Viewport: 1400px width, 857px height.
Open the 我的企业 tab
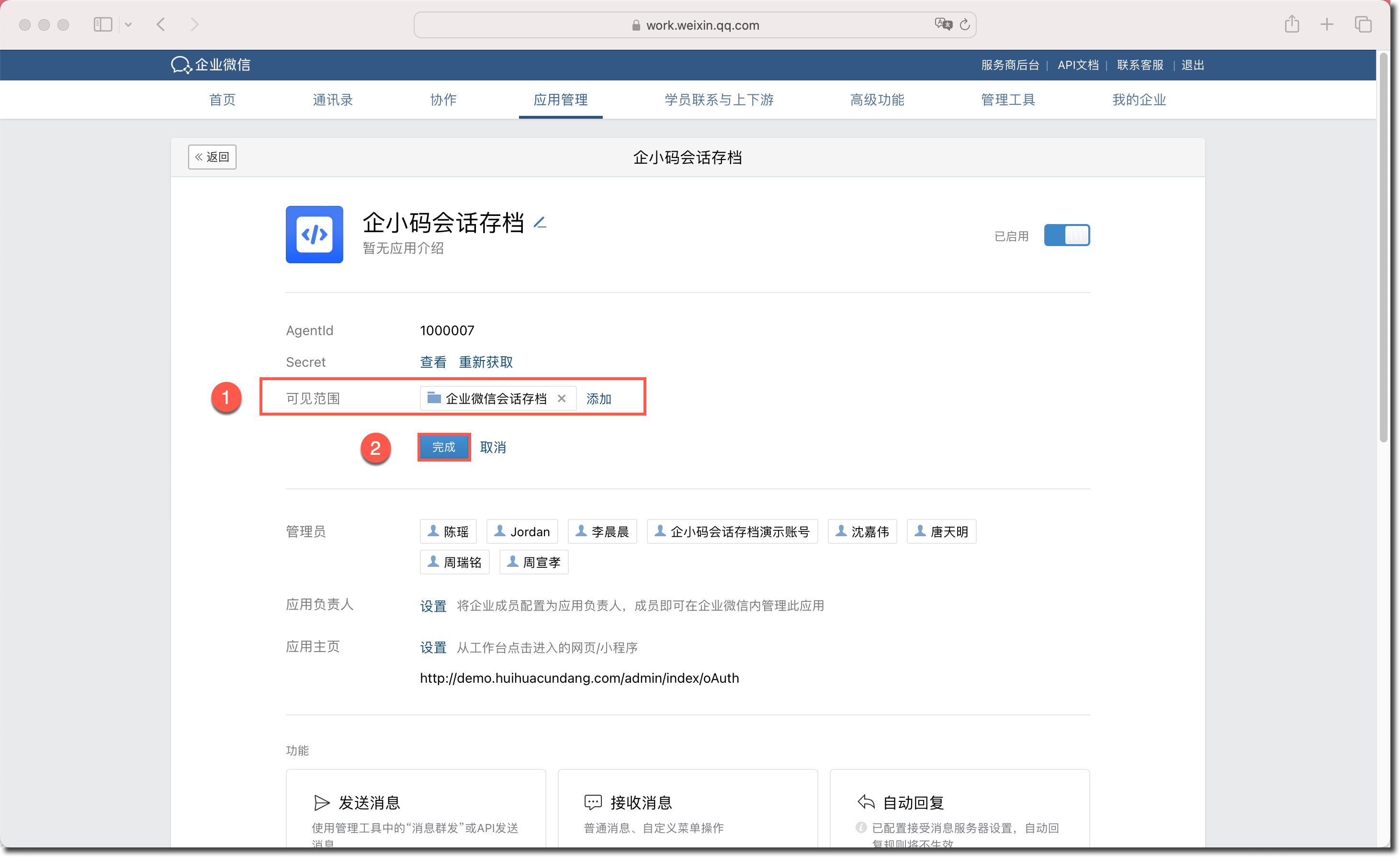[1139, 100]
